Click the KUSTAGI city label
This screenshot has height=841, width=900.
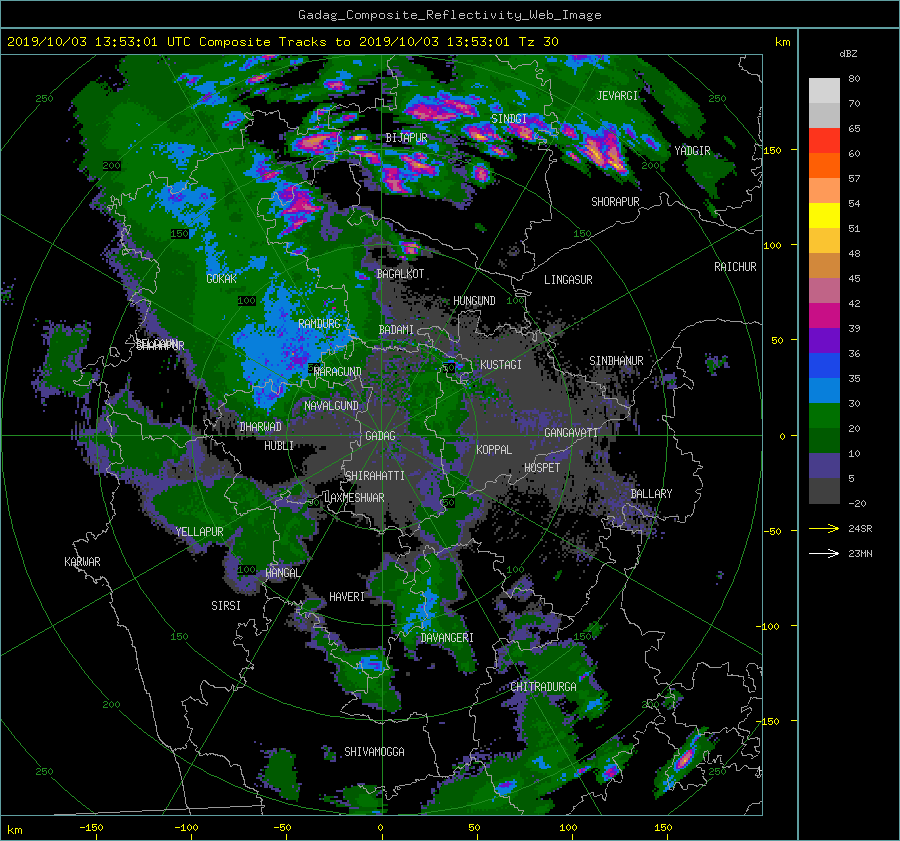[501, 365]
